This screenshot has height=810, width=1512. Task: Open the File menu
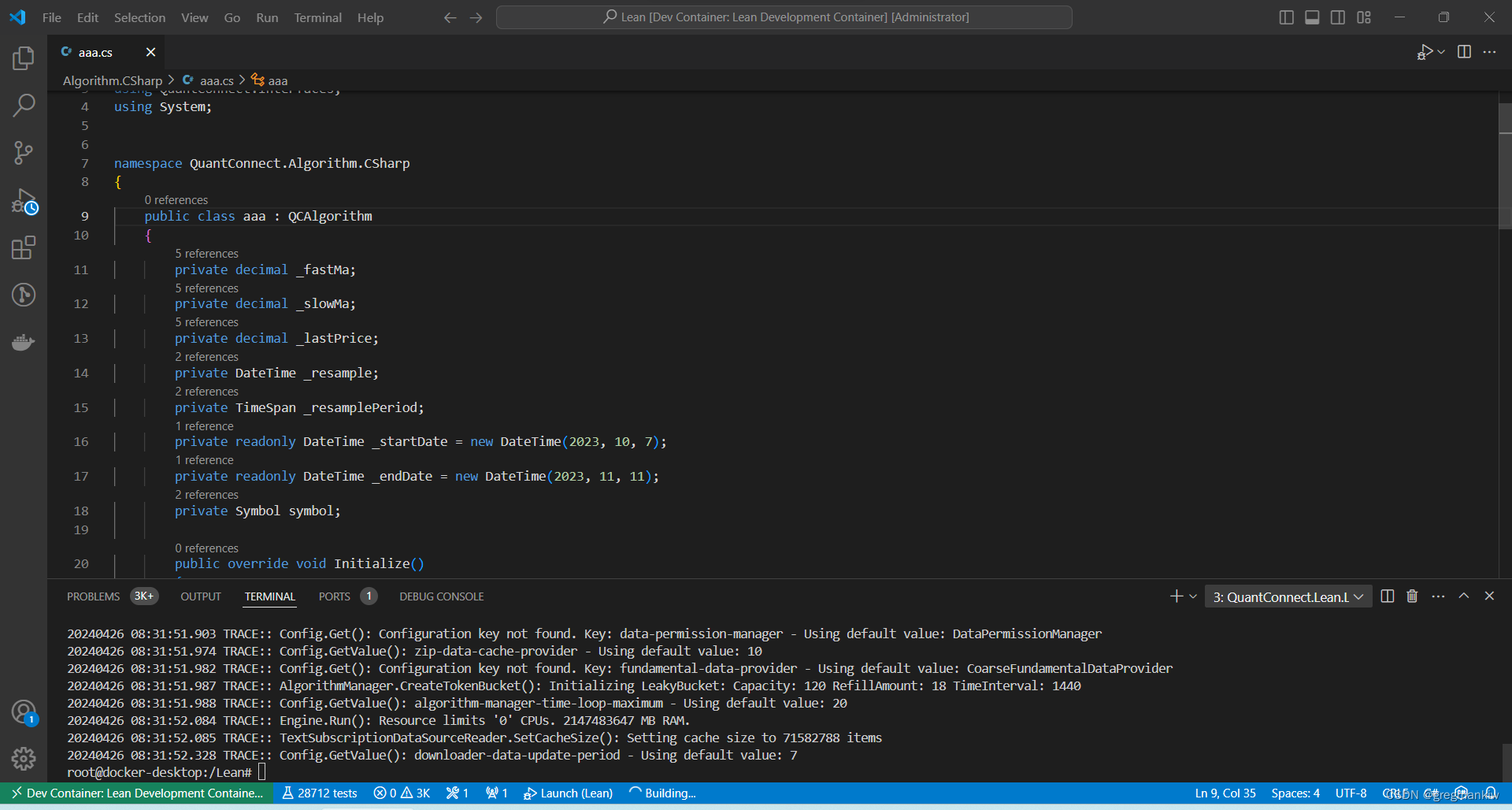pos(52,17)
